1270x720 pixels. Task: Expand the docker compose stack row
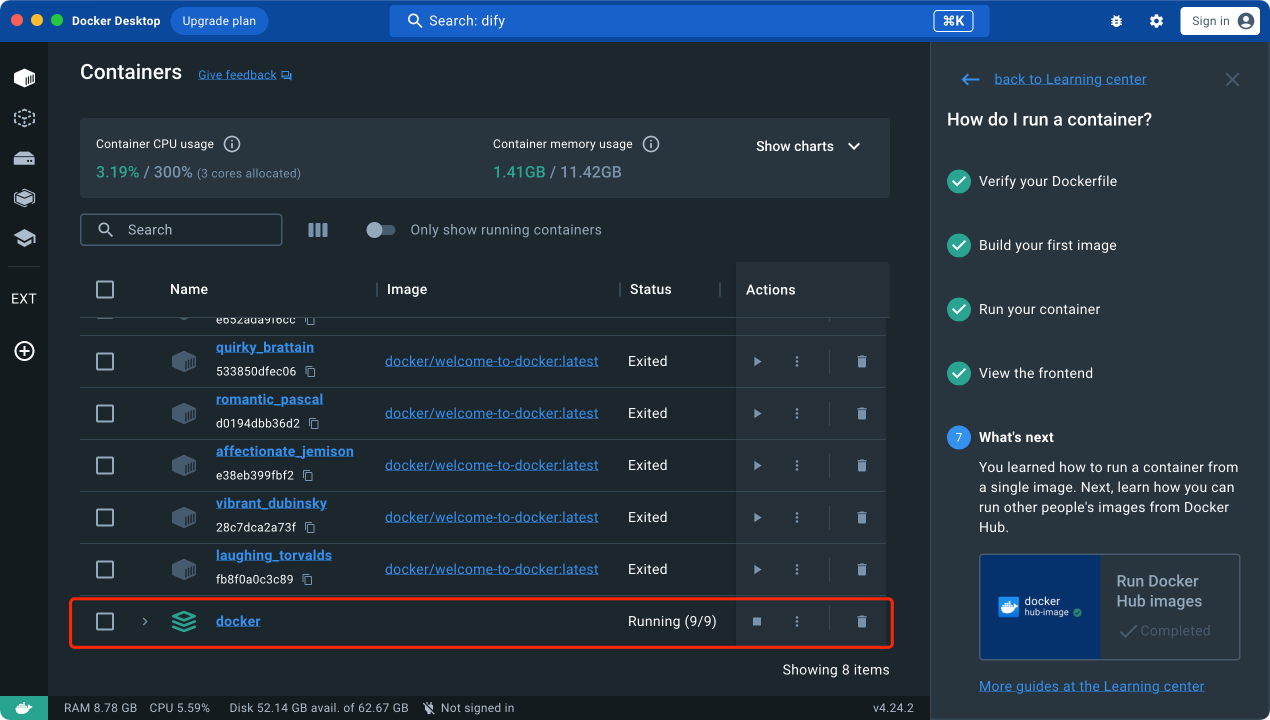(145, 621)
